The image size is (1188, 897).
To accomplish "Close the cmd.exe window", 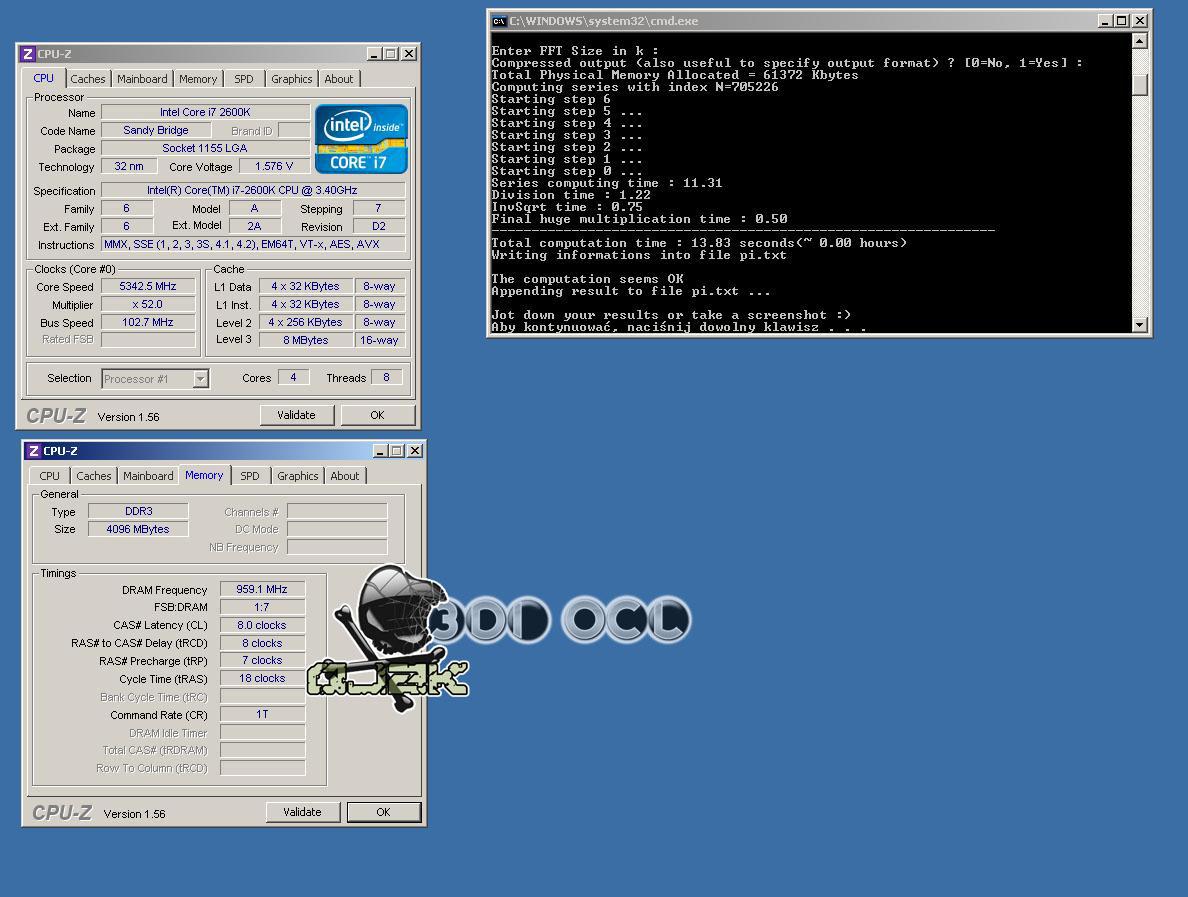I will point(1140,21).
